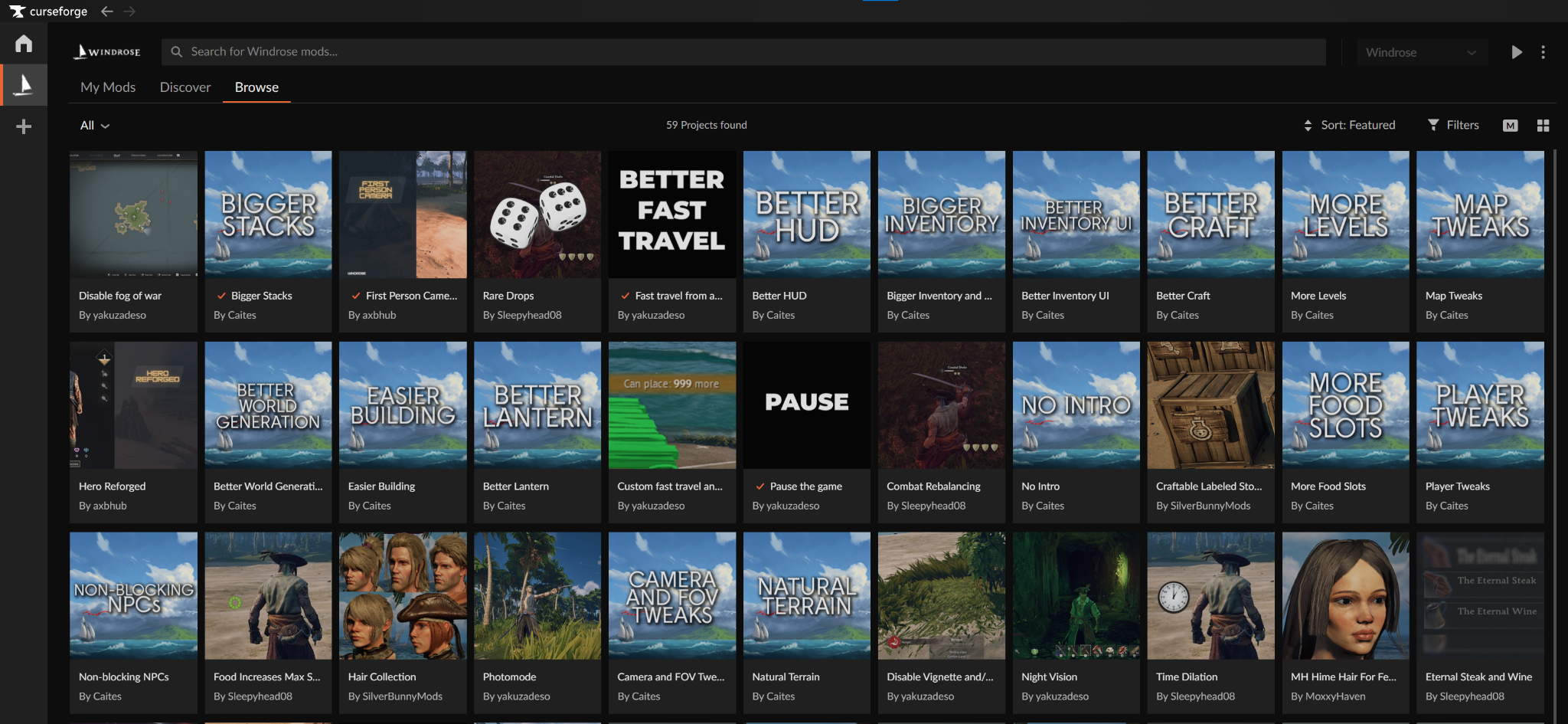The image size is (1568, 724).
Task: Click the Player Tweaks mod title
Action: click(x=1458, y=486)
